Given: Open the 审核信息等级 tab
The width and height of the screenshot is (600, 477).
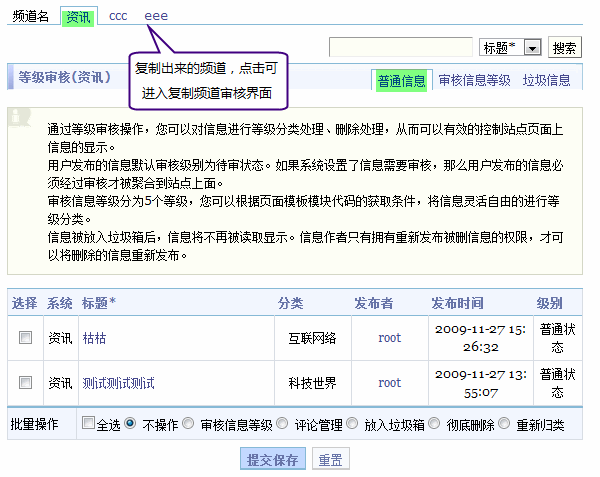Looking at the screenshot, I should (x=474, y=81).
